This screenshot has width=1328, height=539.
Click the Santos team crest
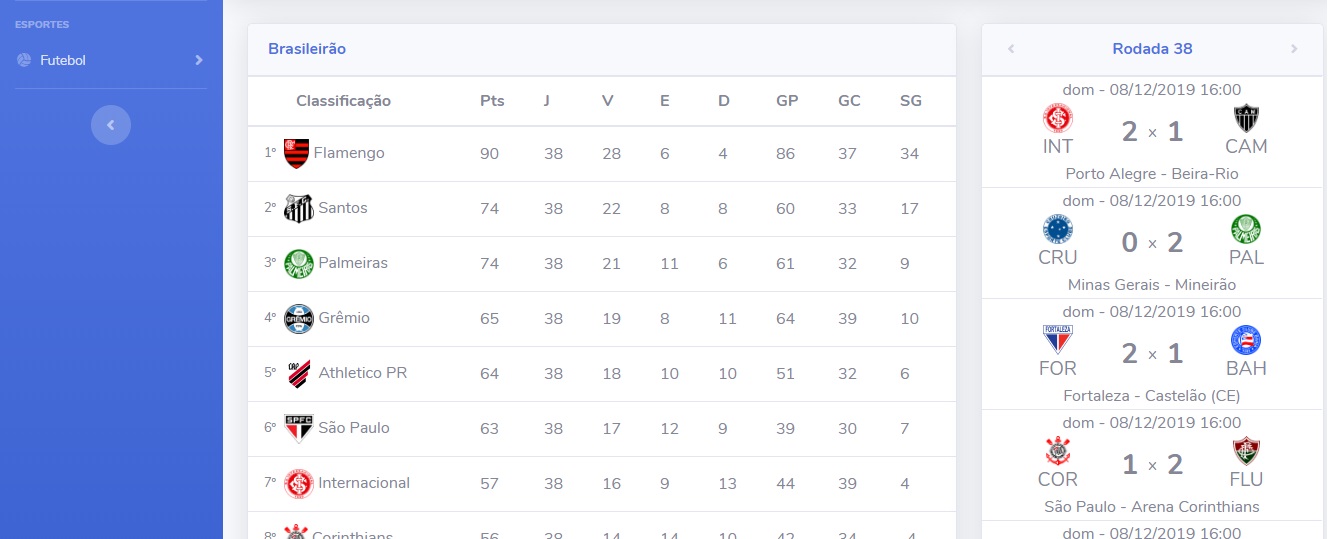point(298,209)
